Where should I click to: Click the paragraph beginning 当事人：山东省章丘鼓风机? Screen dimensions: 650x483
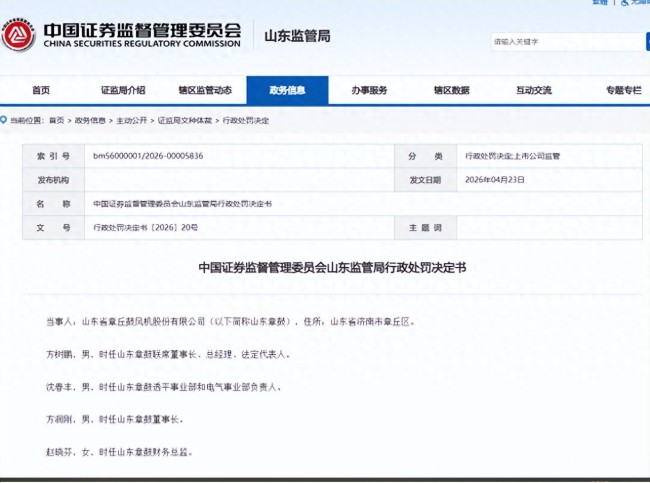(230, 321)
